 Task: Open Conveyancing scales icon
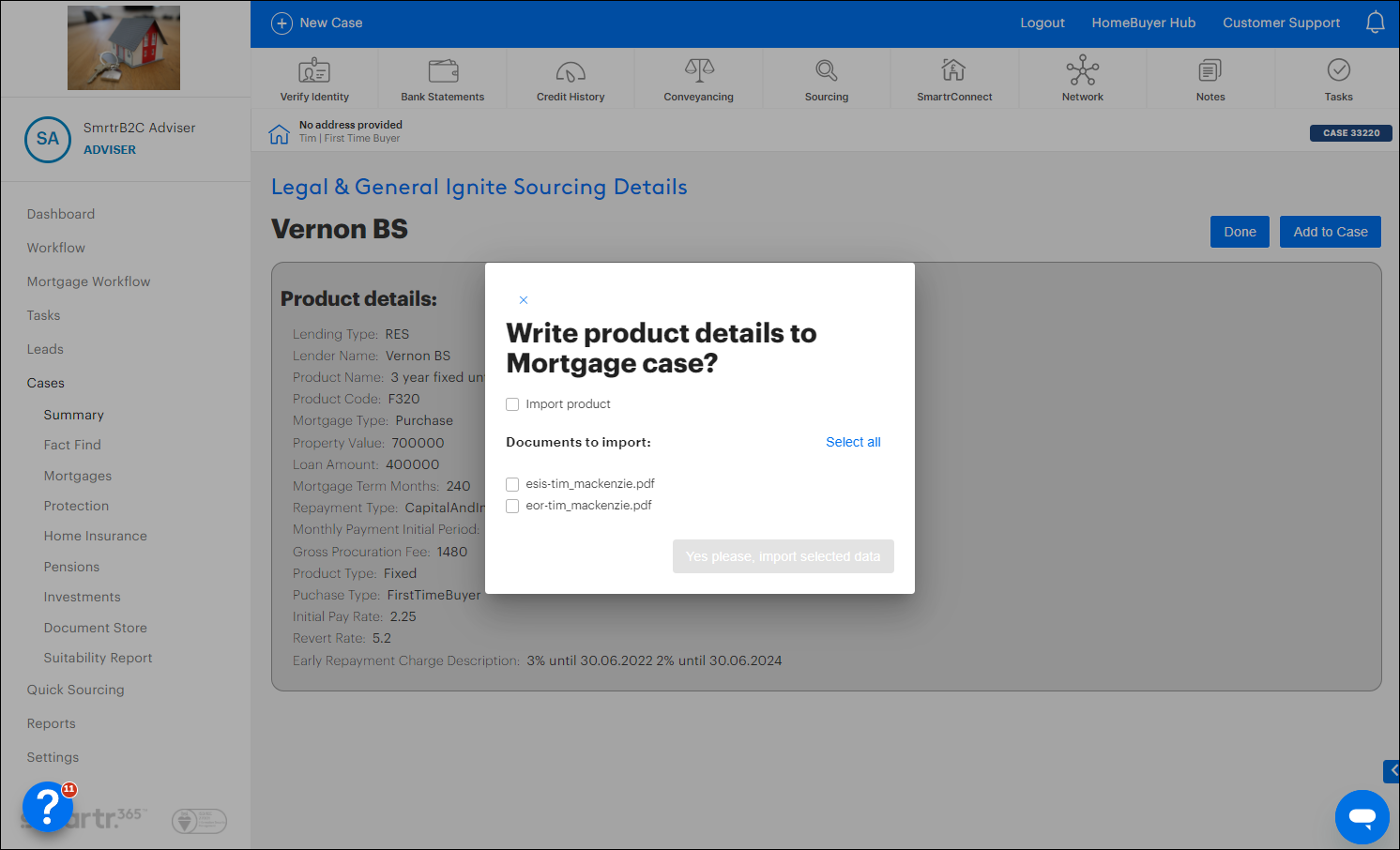(x=699, y=70)
